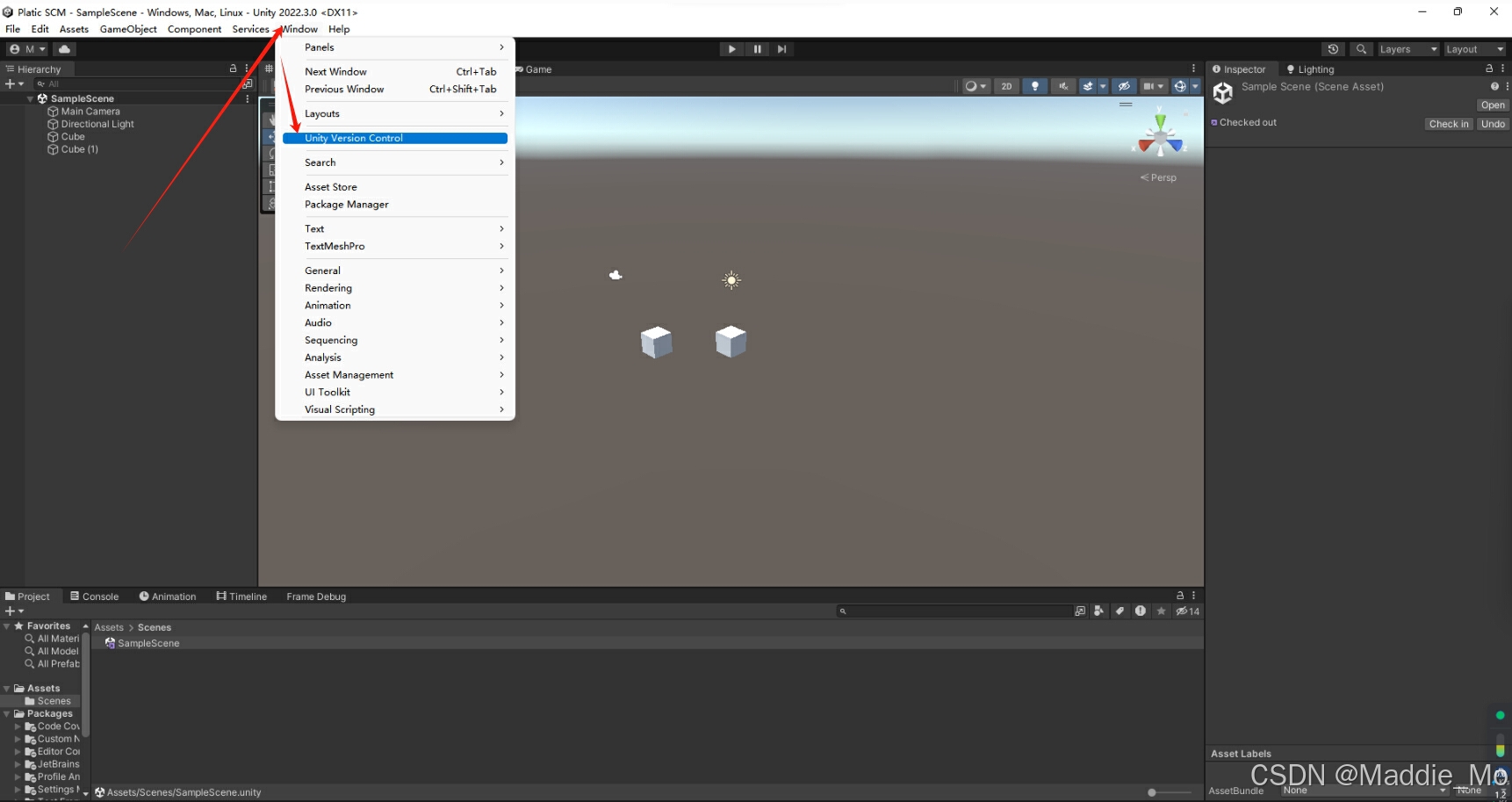The image size is (1512, 802).
Task: Toggle hidden objects visibility in Scene
Action: coord(1124,86)
